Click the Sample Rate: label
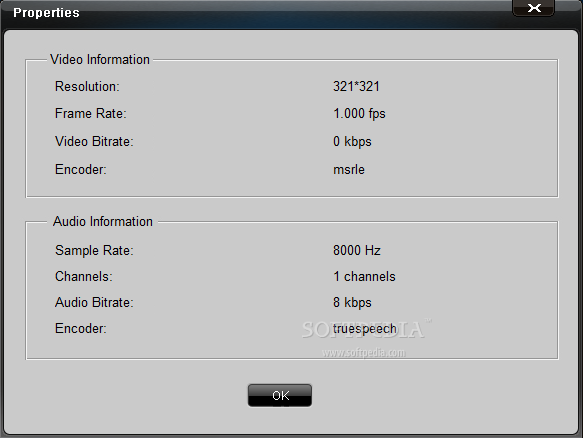The image size is (583, 438). 94,251
